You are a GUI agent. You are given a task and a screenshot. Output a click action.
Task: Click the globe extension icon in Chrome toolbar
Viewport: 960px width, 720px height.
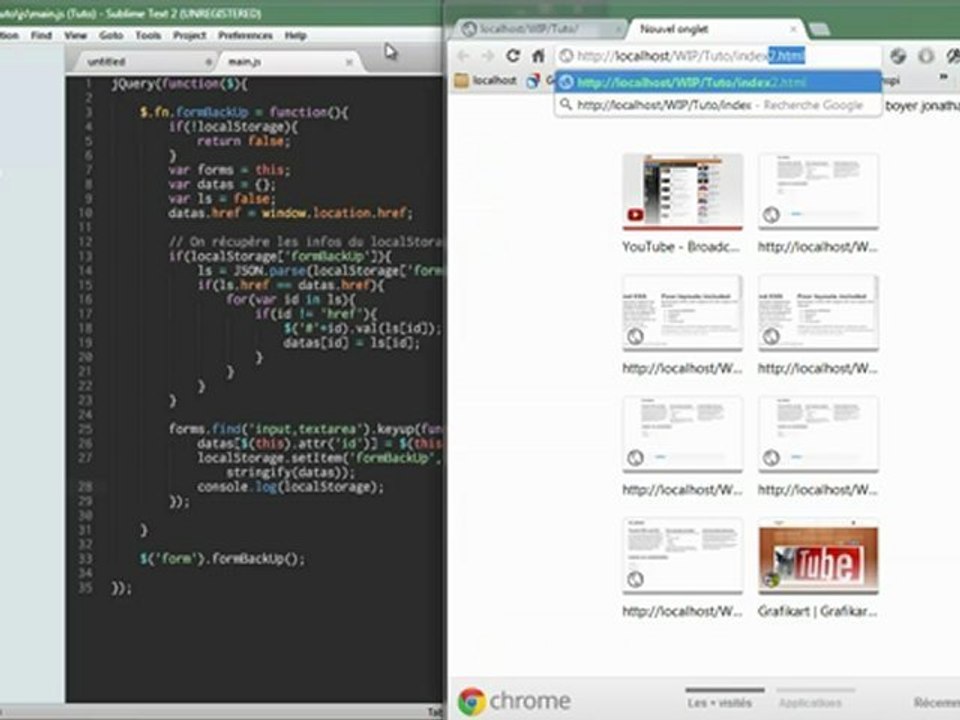pos(898,56)
